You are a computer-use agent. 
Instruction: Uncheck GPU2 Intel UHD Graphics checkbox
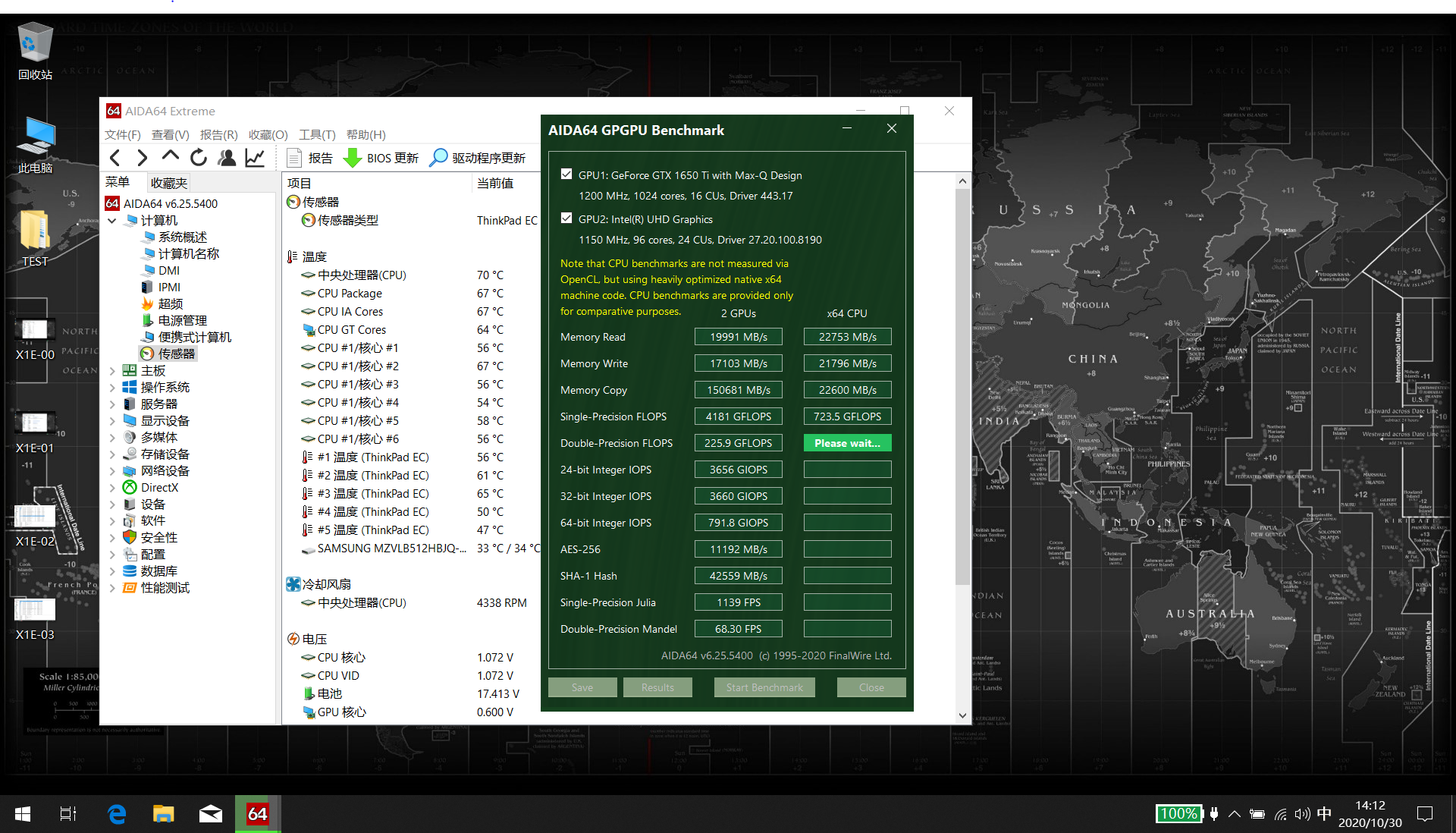coord(566,218)
